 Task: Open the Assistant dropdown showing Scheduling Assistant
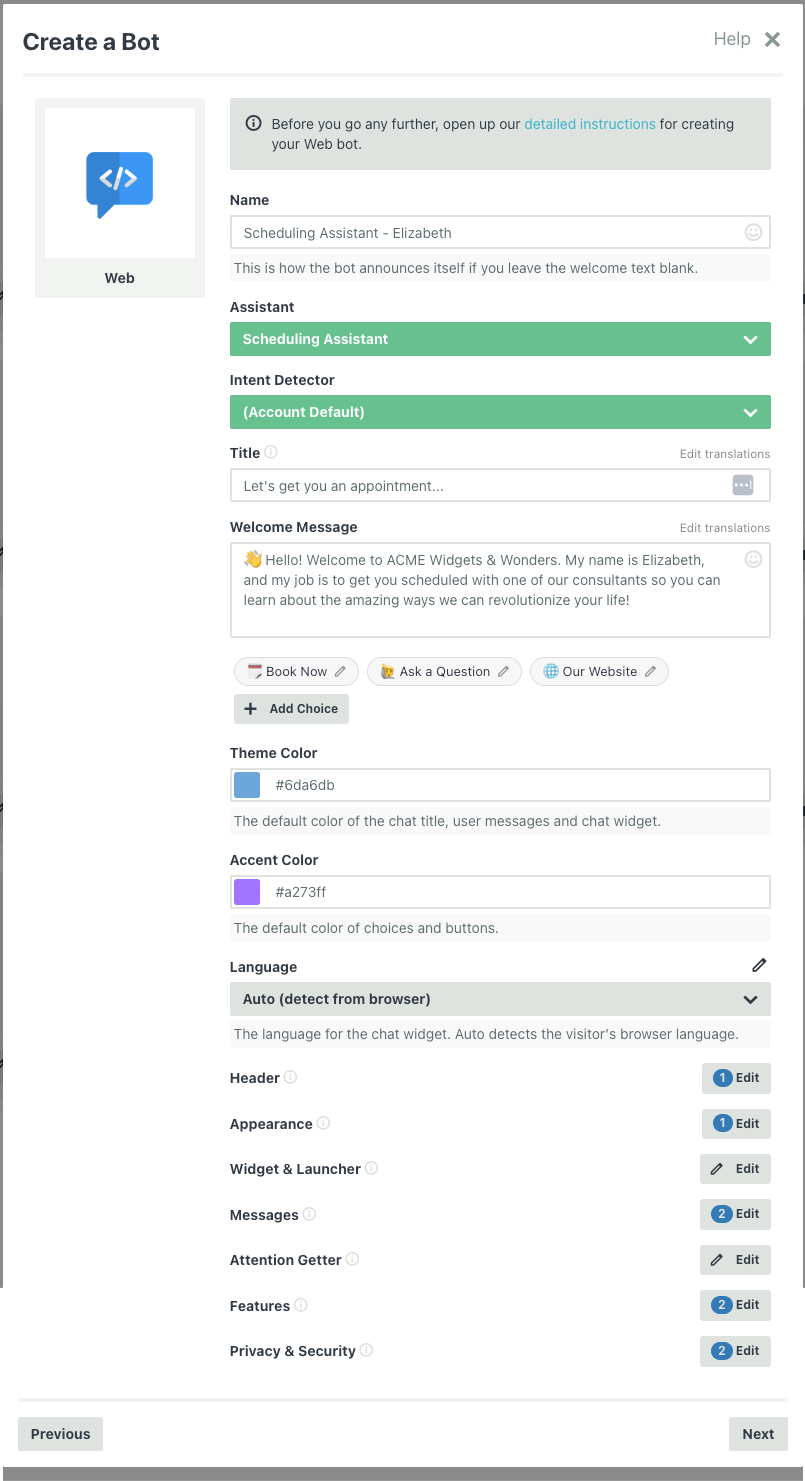pos(500,339)
